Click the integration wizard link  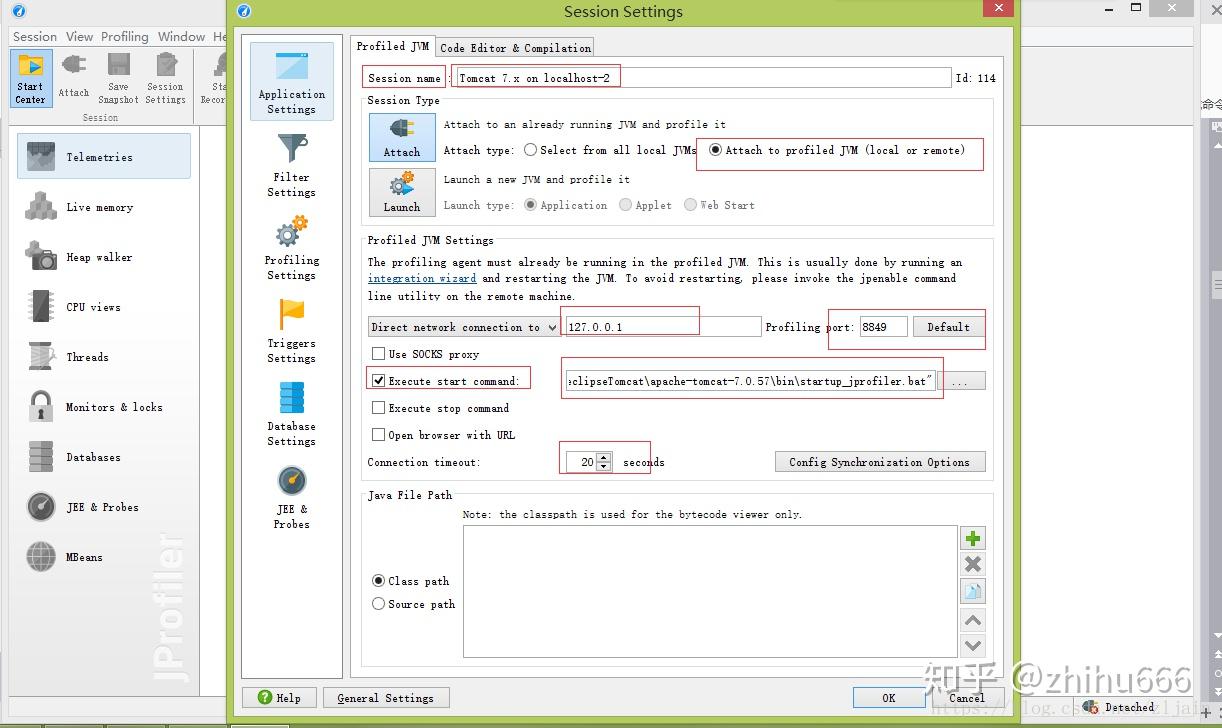(x=422, y=278)
